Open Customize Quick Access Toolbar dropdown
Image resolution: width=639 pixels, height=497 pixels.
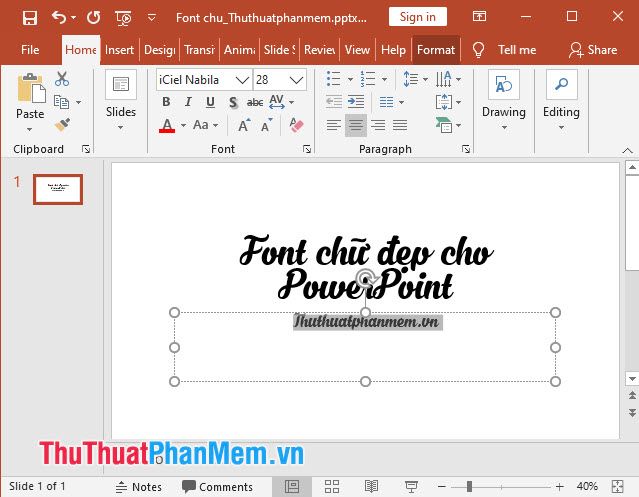point(152,18)
